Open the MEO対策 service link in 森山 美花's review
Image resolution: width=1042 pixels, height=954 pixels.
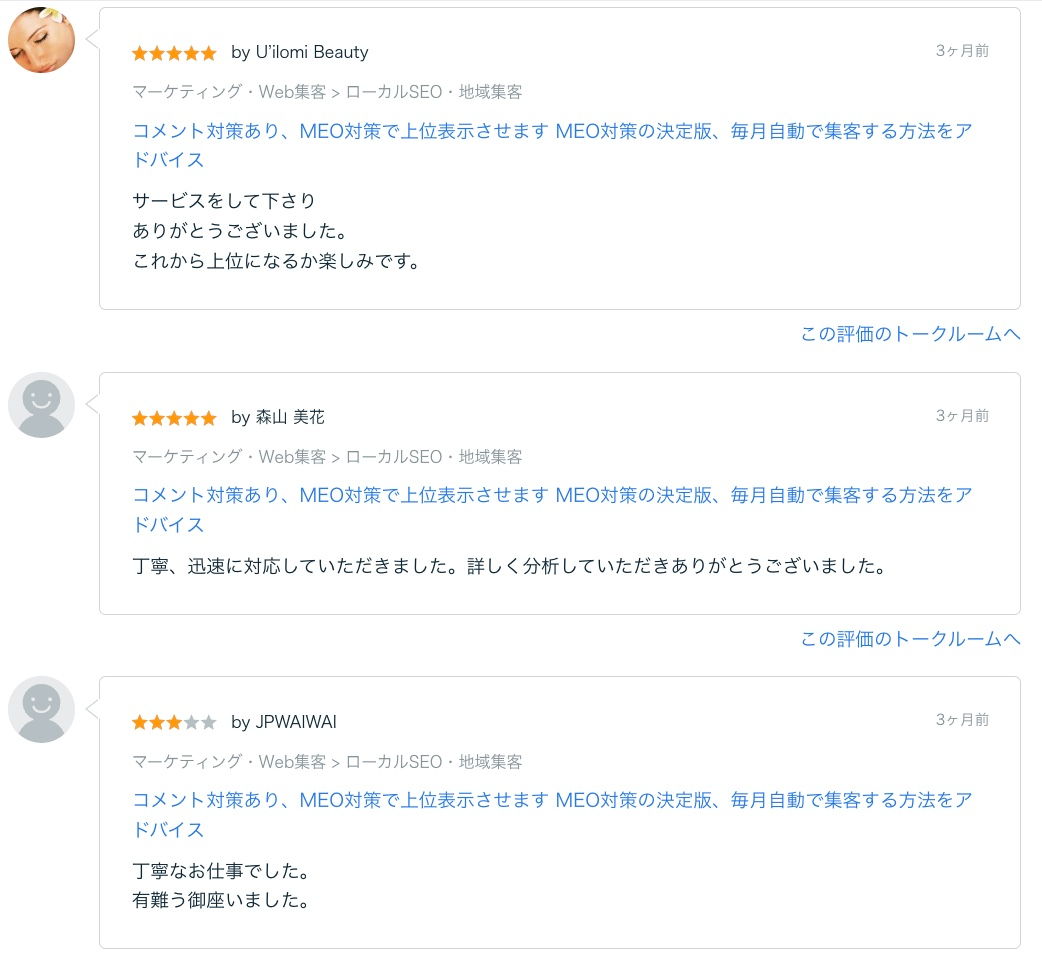point(550,496)
